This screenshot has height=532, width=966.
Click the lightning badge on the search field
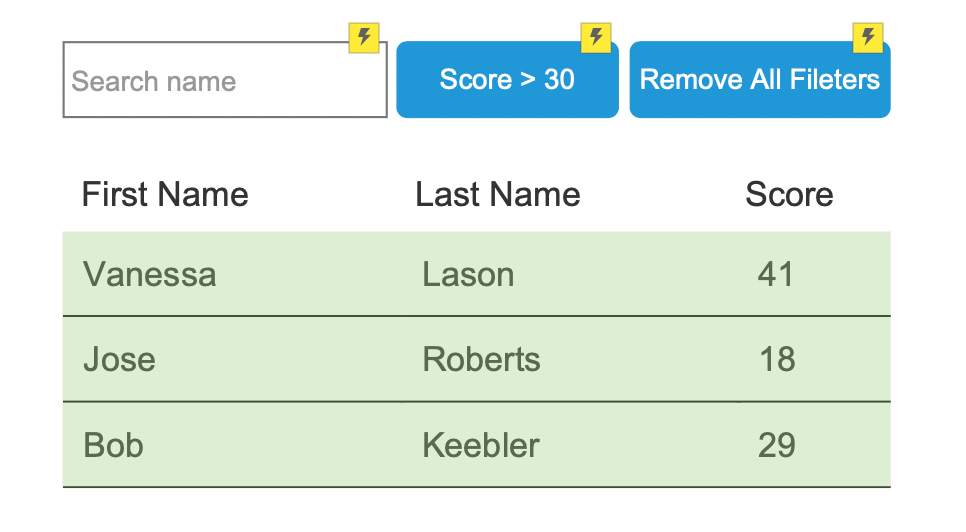[363, 38]
